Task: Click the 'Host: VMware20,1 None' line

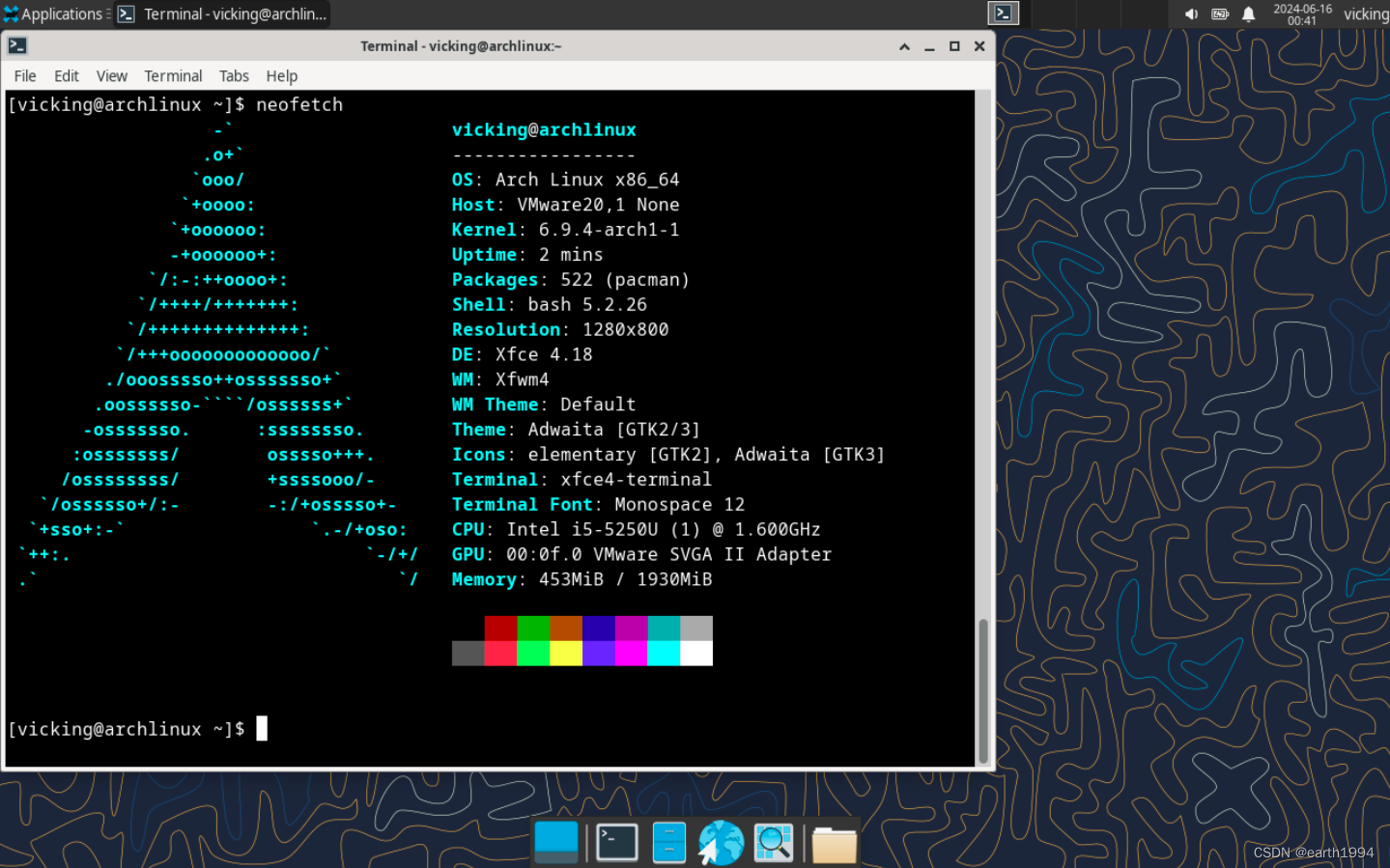Action: pyautogui.click(x=565, y=205)
